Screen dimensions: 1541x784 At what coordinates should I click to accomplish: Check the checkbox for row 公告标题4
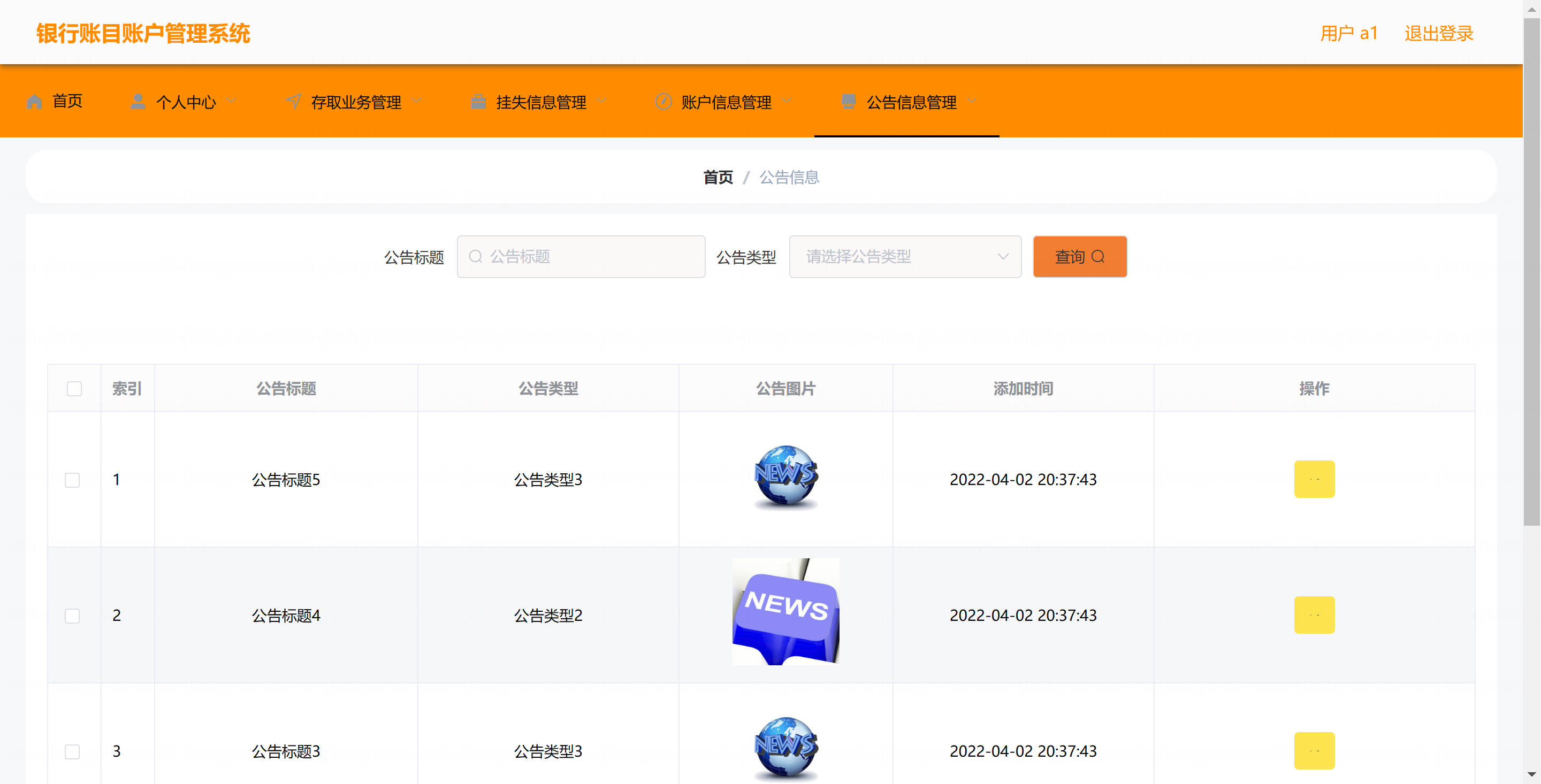click(x=72, y=616)
